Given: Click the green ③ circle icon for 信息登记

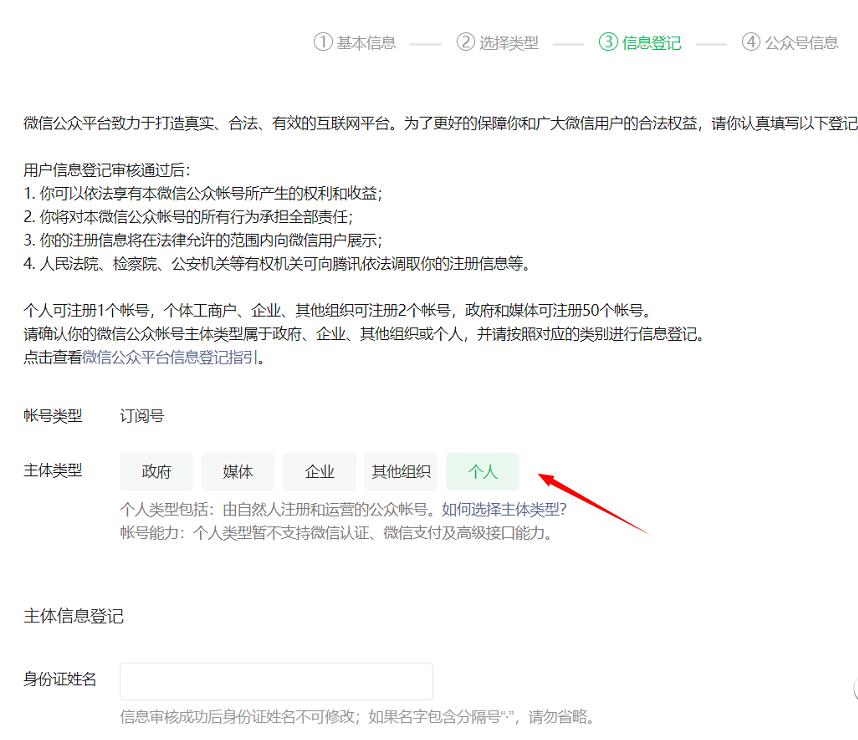Looking at the screenshot, I should coord(610,42).
